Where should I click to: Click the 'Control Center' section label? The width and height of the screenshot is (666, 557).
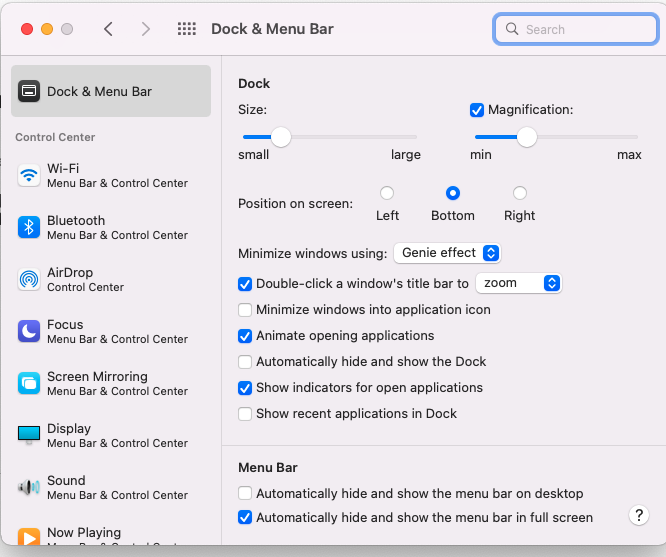[55, 137]
